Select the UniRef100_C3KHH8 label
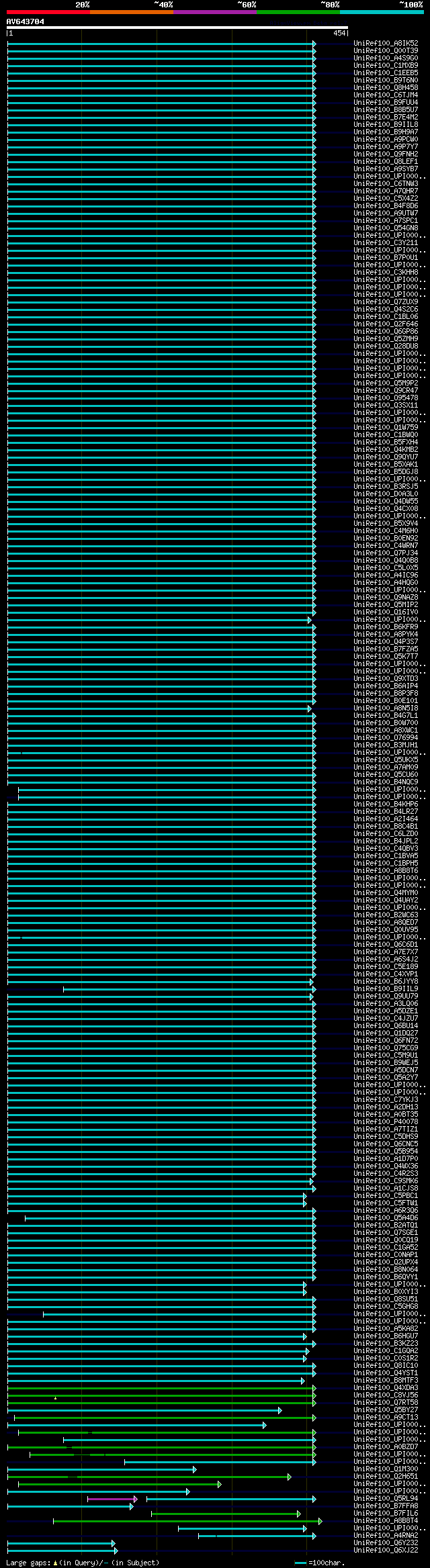430x1568 pixels. (x=386, y=273)
